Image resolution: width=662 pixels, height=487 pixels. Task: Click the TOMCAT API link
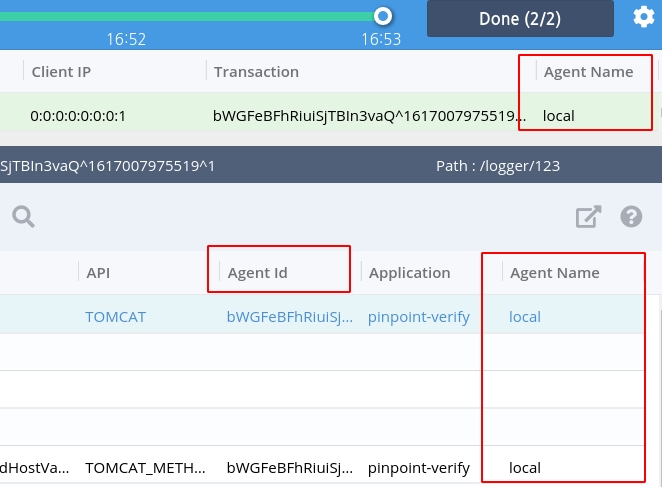[x=115, y=317]
